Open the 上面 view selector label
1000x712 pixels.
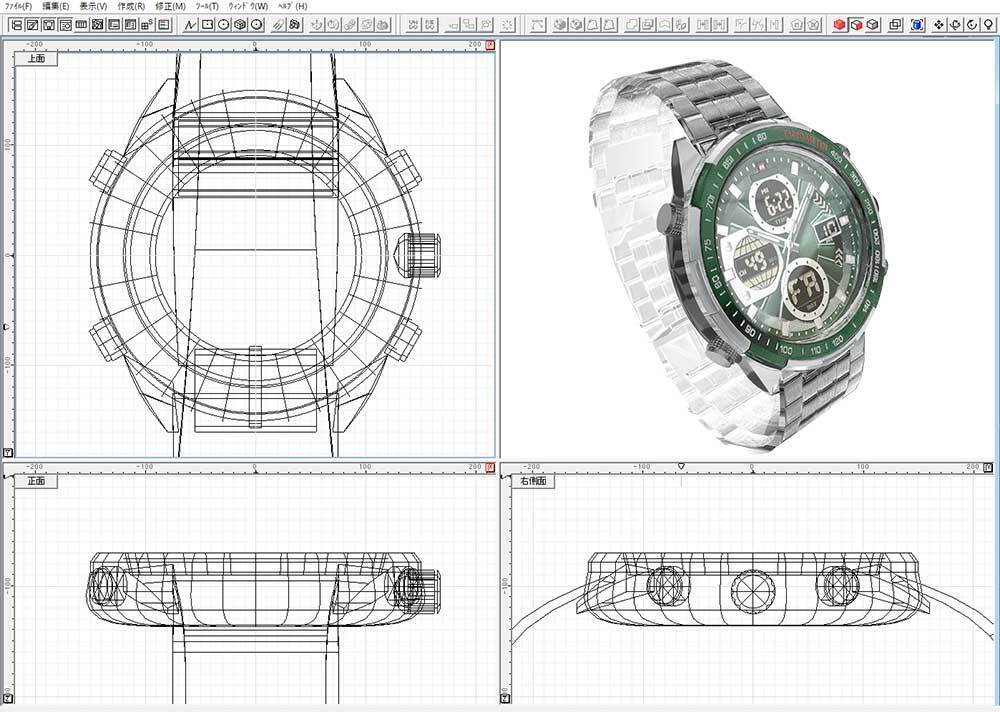(x=36, y=59)
